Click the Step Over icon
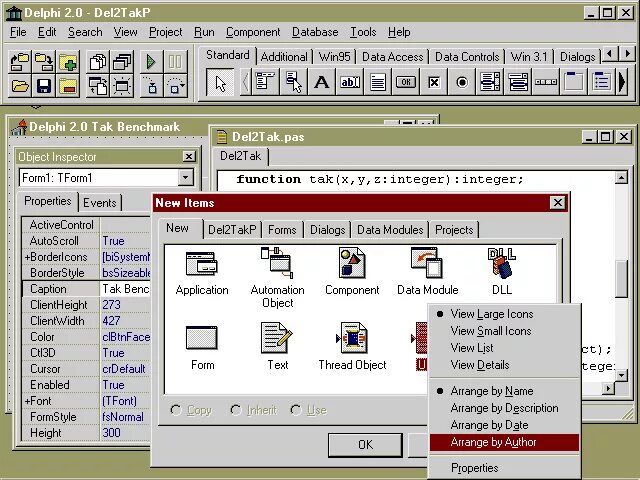This screenshot has width=640, height=480. [x=176, y=86]
